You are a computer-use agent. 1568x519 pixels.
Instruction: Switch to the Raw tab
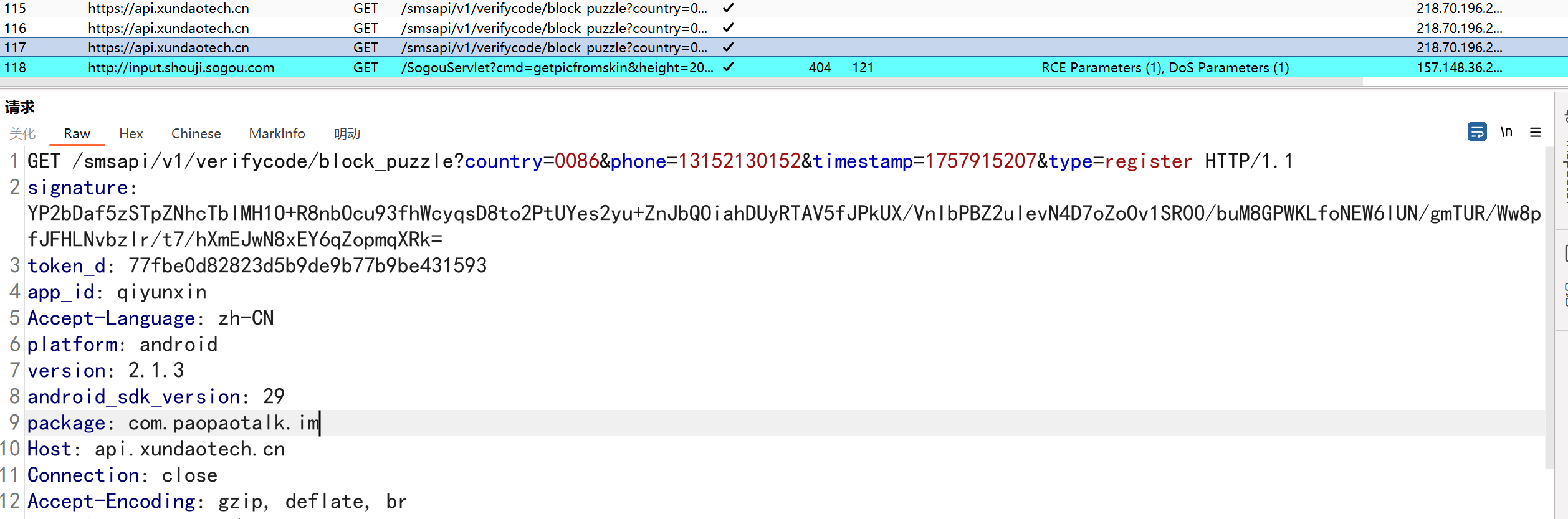77,133
